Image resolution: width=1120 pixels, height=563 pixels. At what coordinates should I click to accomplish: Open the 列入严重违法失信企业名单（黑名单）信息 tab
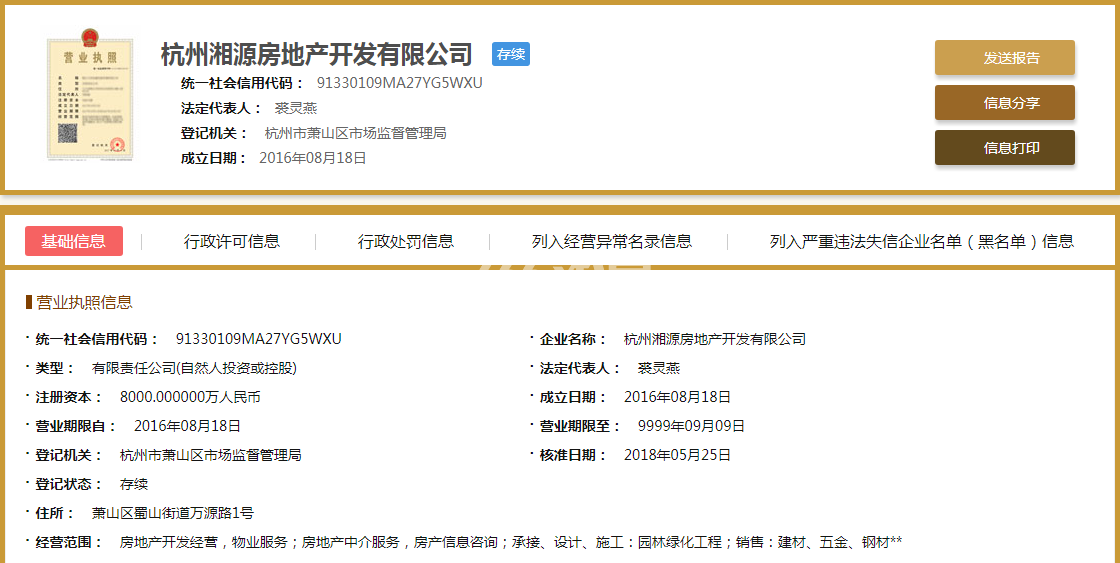click(x=921, y=241)
